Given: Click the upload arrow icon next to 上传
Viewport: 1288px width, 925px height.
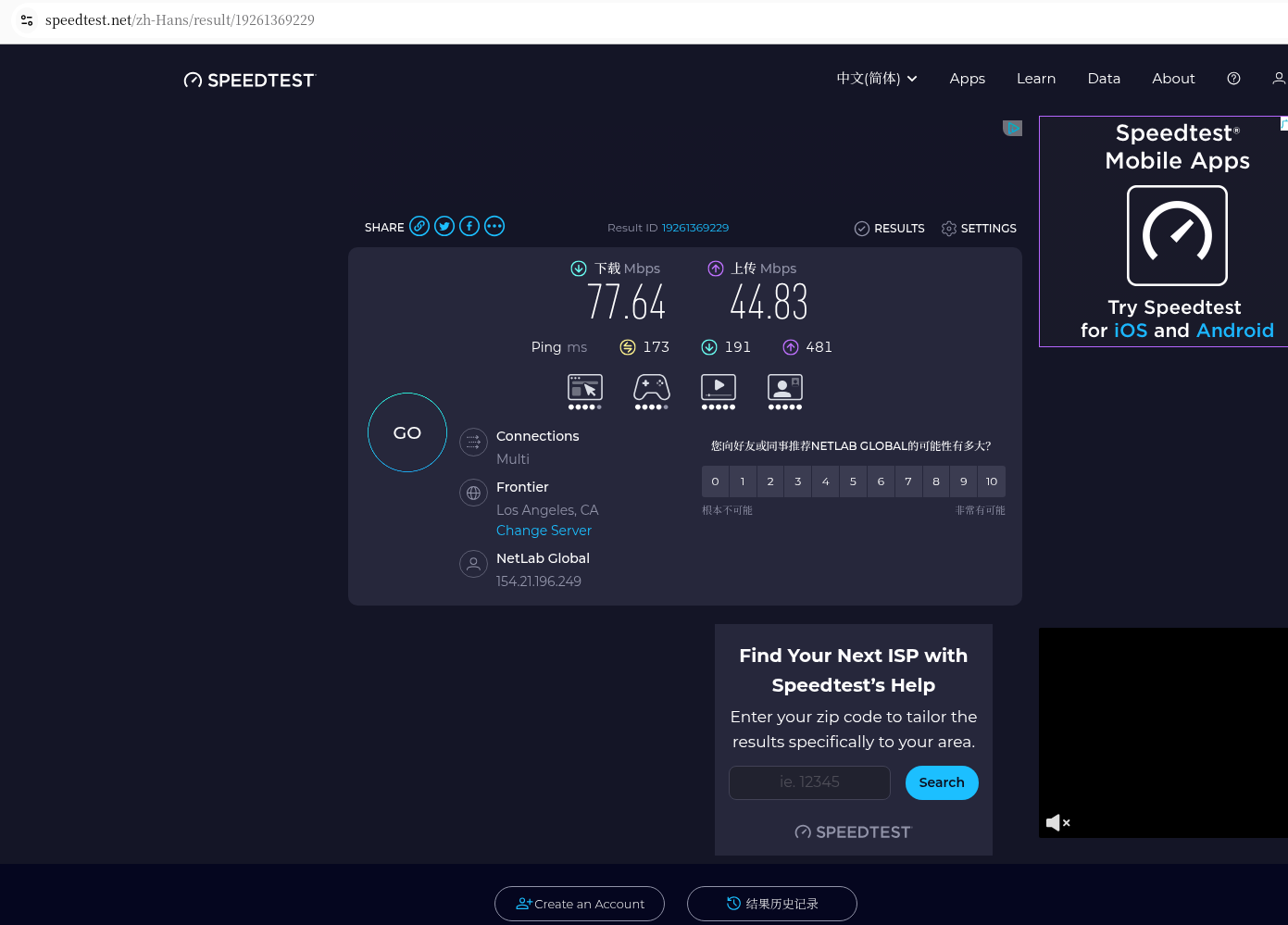Looking at the screenshot, I should point(716,269).
